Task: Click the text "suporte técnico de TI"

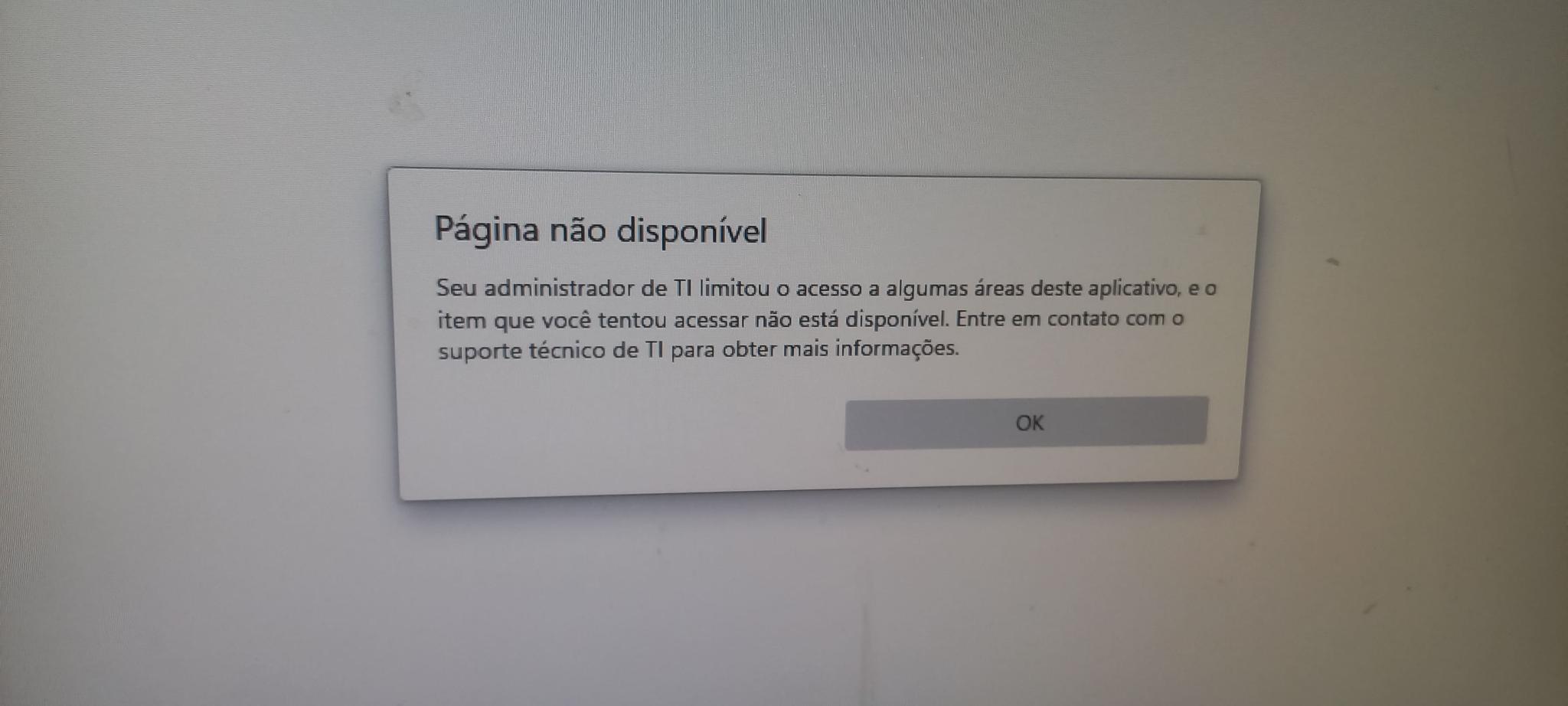Action: (x=550, y=351)
